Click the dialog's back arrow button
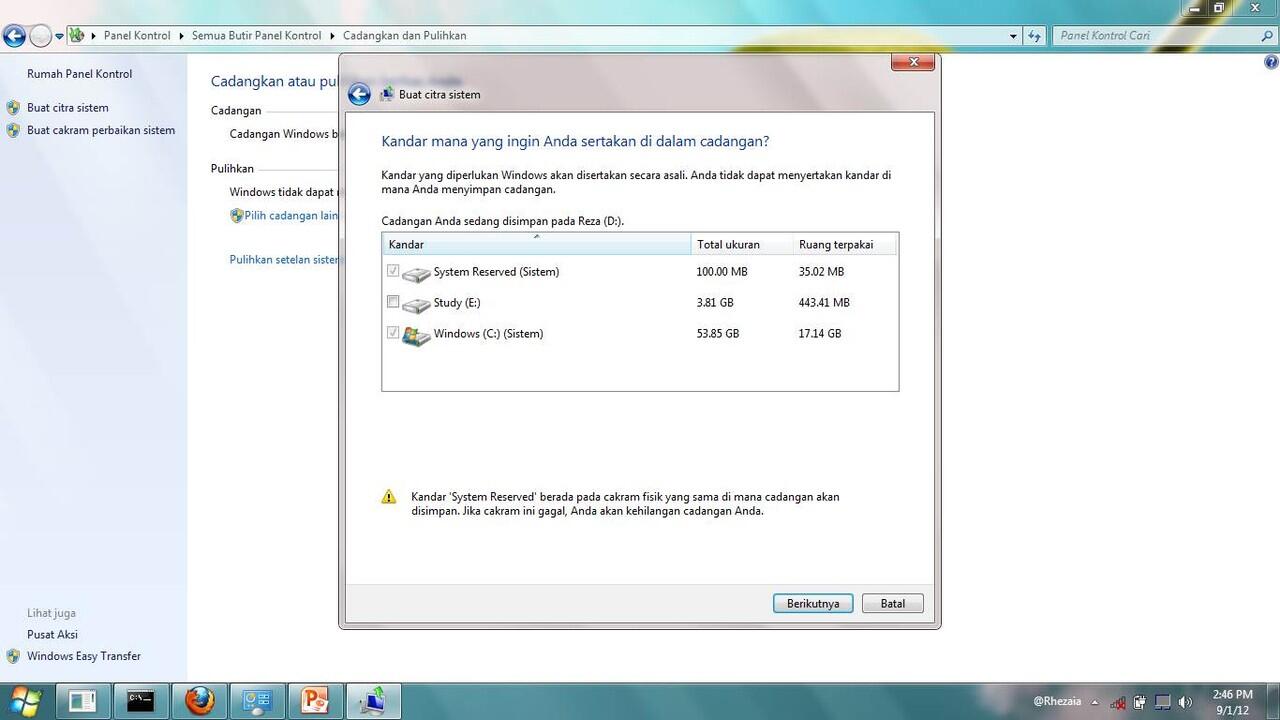This screenshot has width=1280, height=720. (359, 95)
